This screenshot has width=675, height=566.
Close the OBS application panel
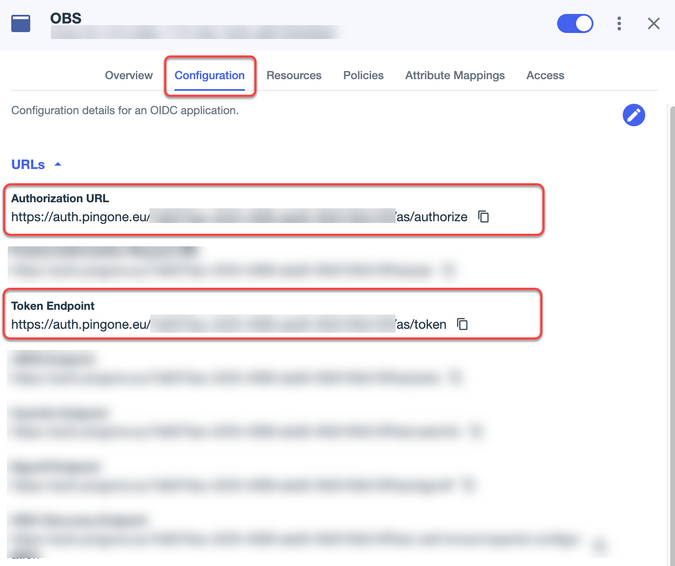pos(654,23)
